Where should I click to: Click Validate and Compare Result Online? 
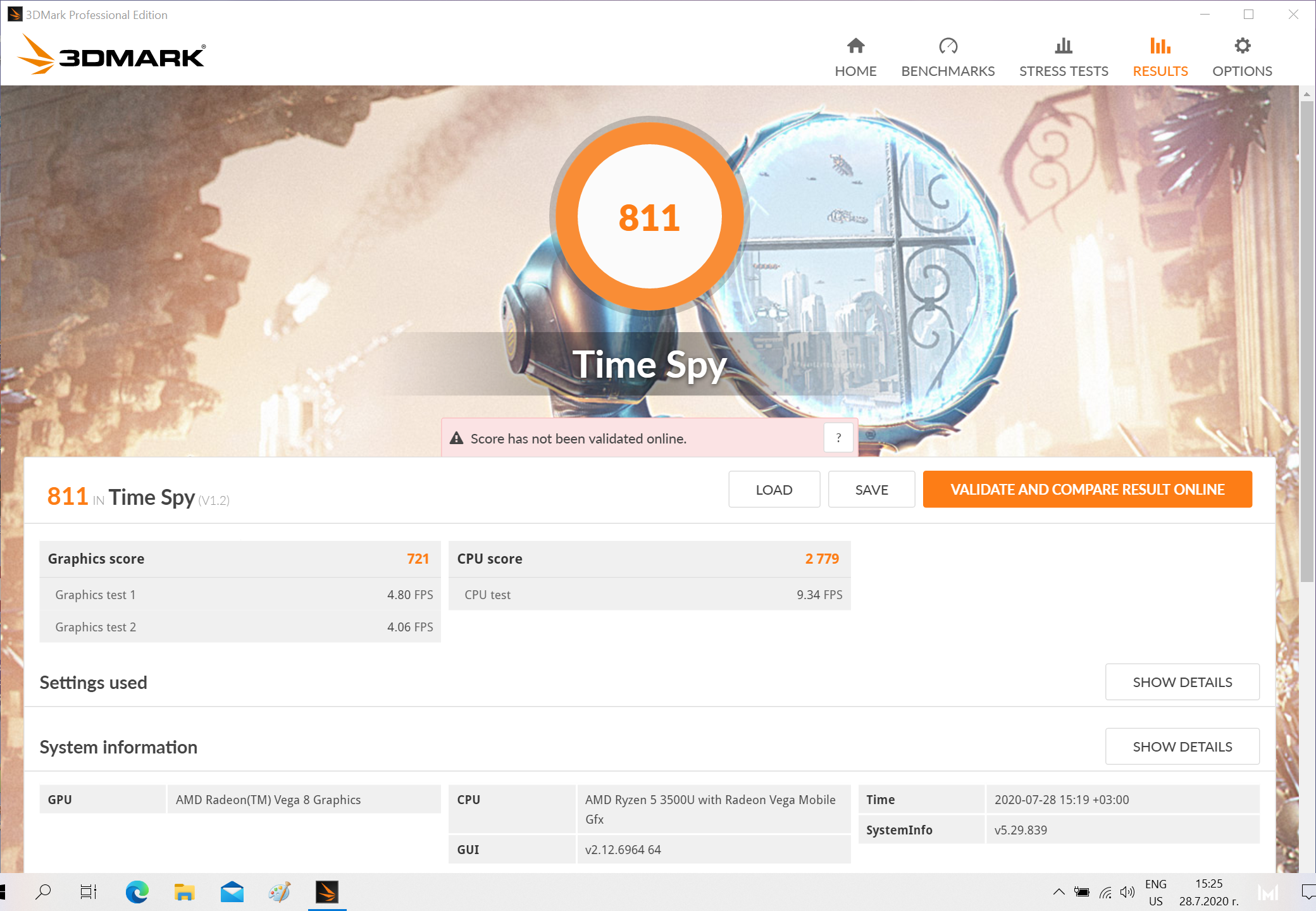(x=1087, y=489)
